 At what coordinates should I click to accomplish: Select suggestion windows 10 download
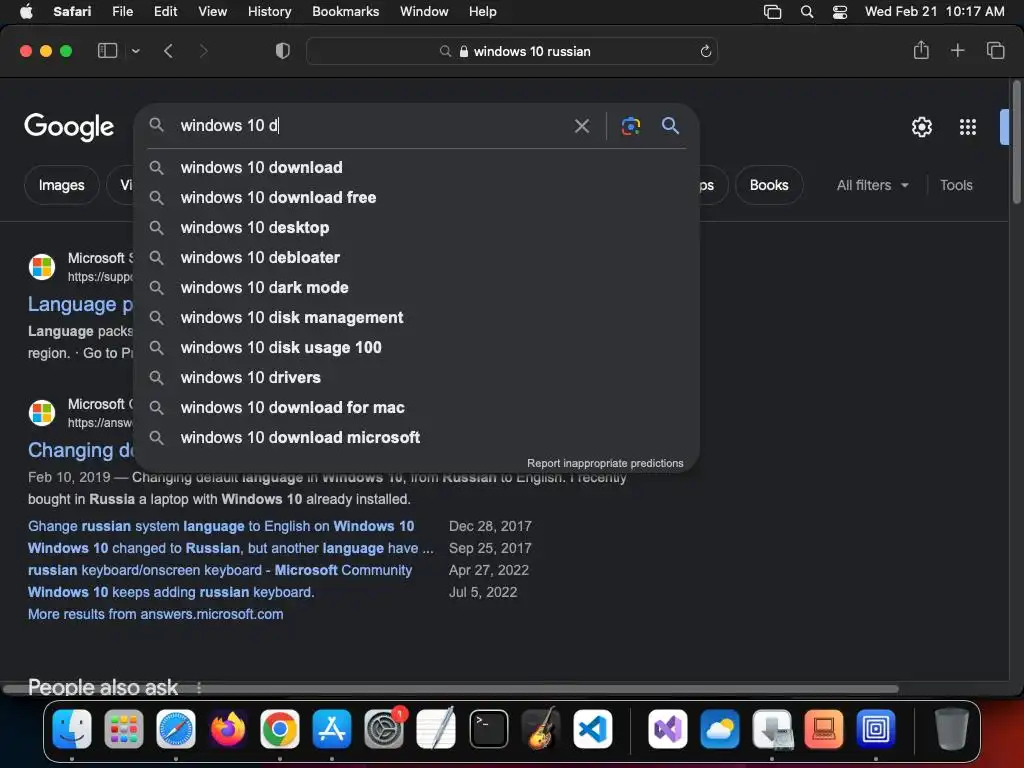(417, 167)
